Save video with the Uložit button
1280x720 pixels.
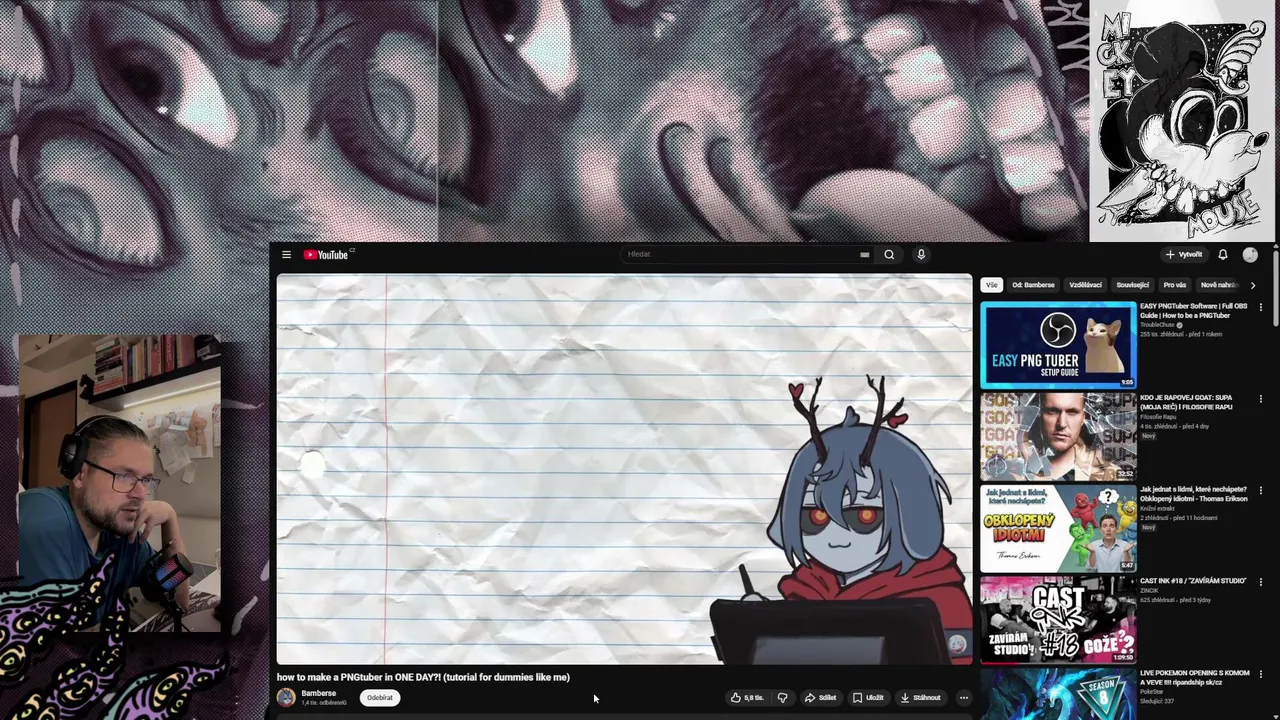868,698
